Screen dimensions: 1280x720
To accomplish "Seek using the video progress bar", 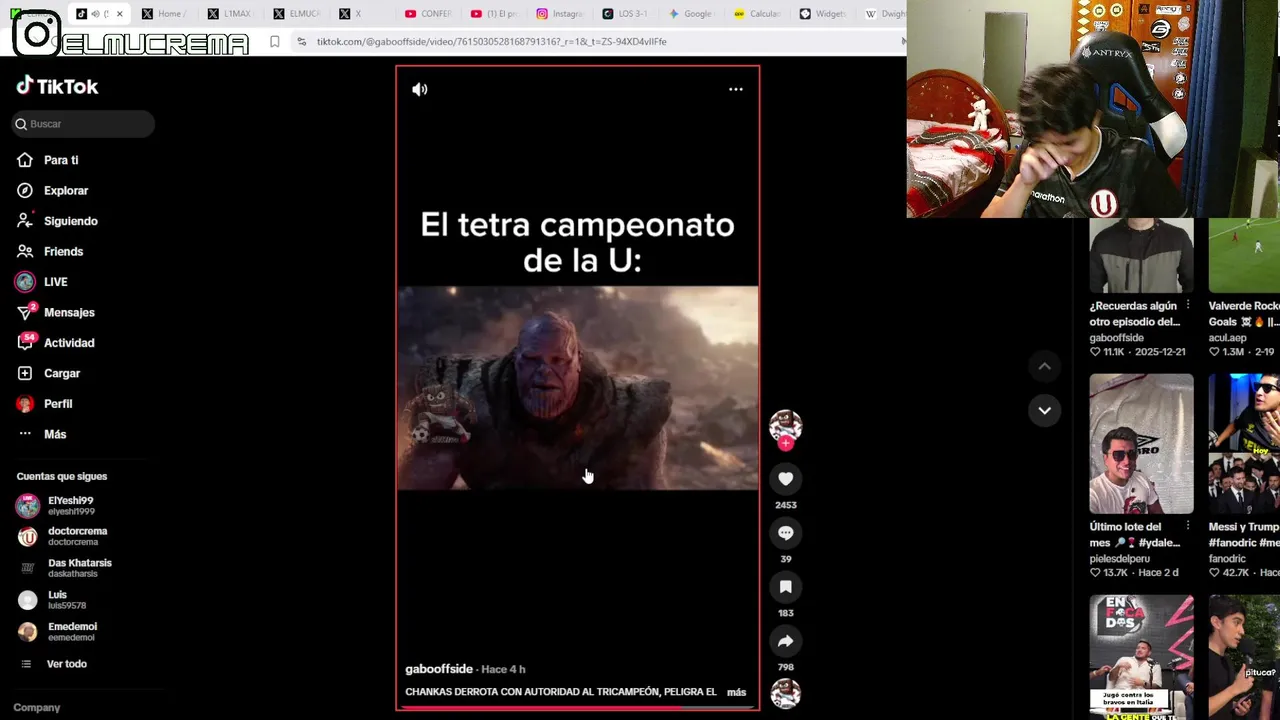I will pos(577,707).
